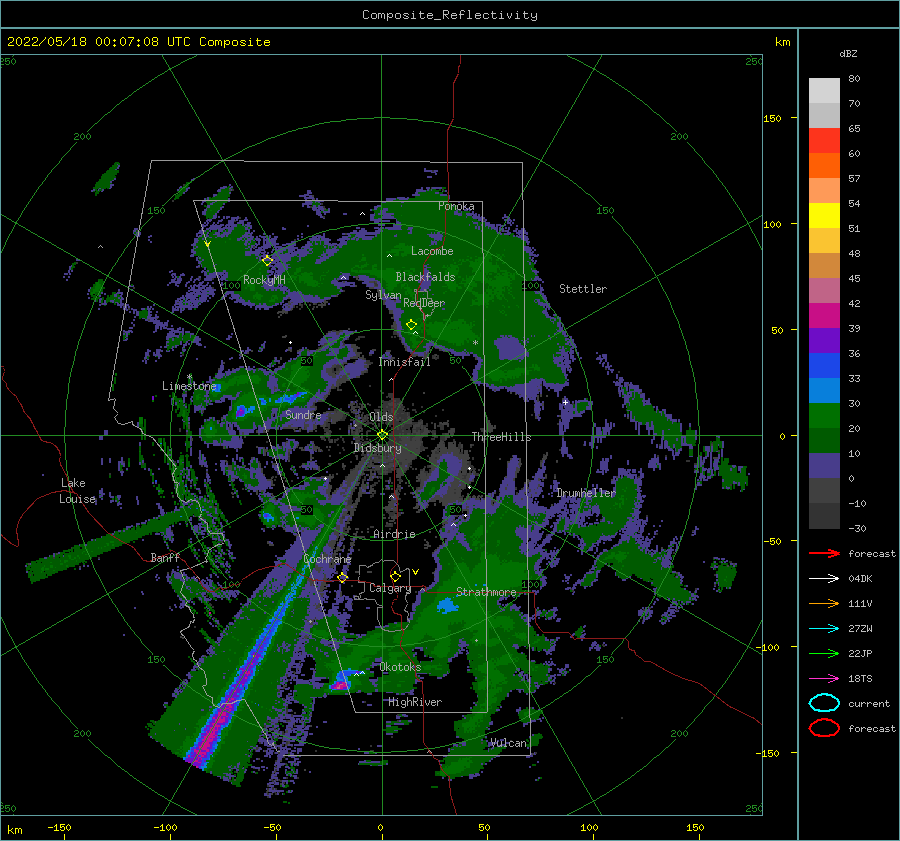The height and width of the screenshot is (841, 900).
Task: Select the 54 dBZ yellow color swatch
Action: (824, 215)
